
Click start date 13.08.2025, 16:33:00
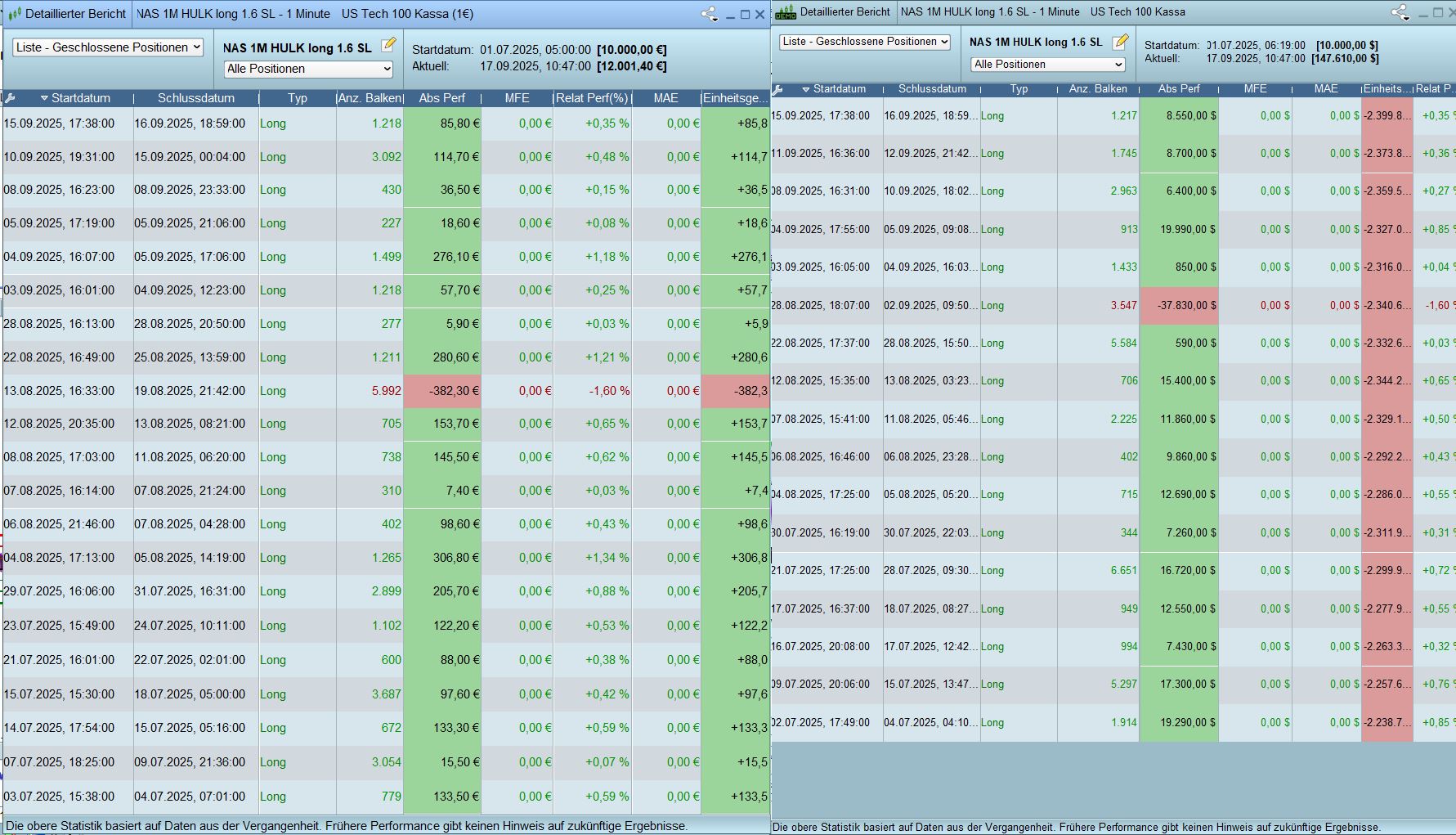point(59,391)
